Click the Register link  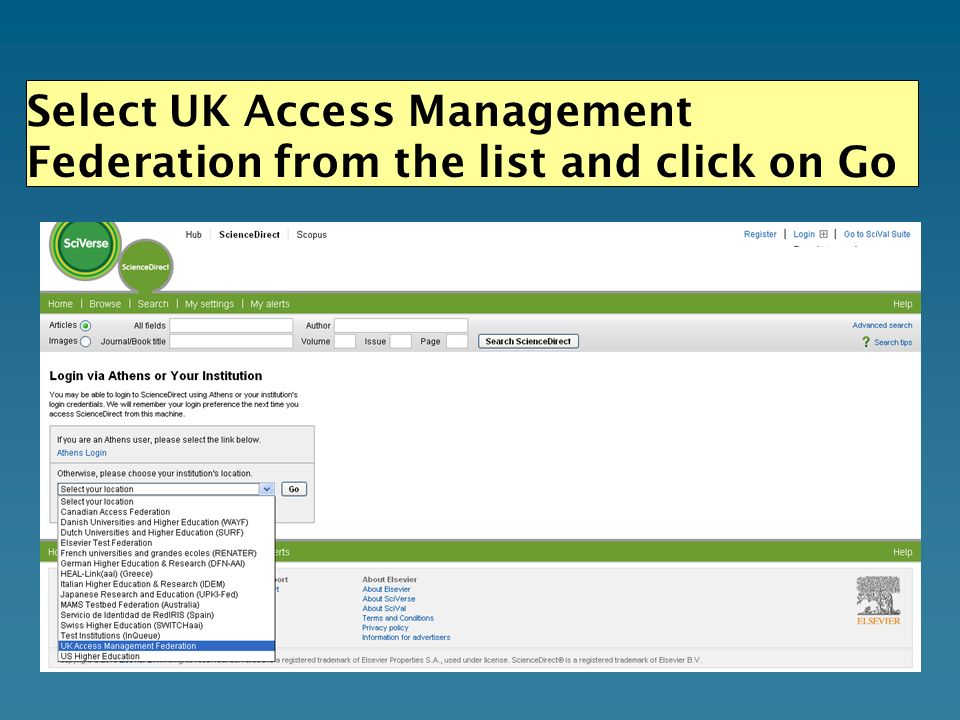point(760,234)
